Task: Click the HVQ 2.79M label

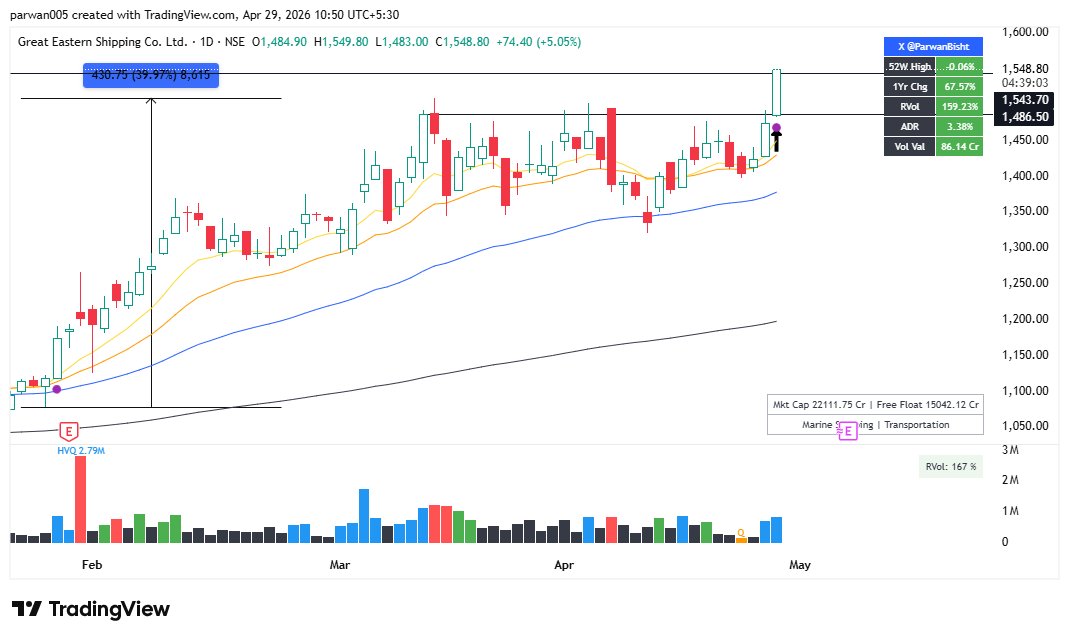Action: 81,451
